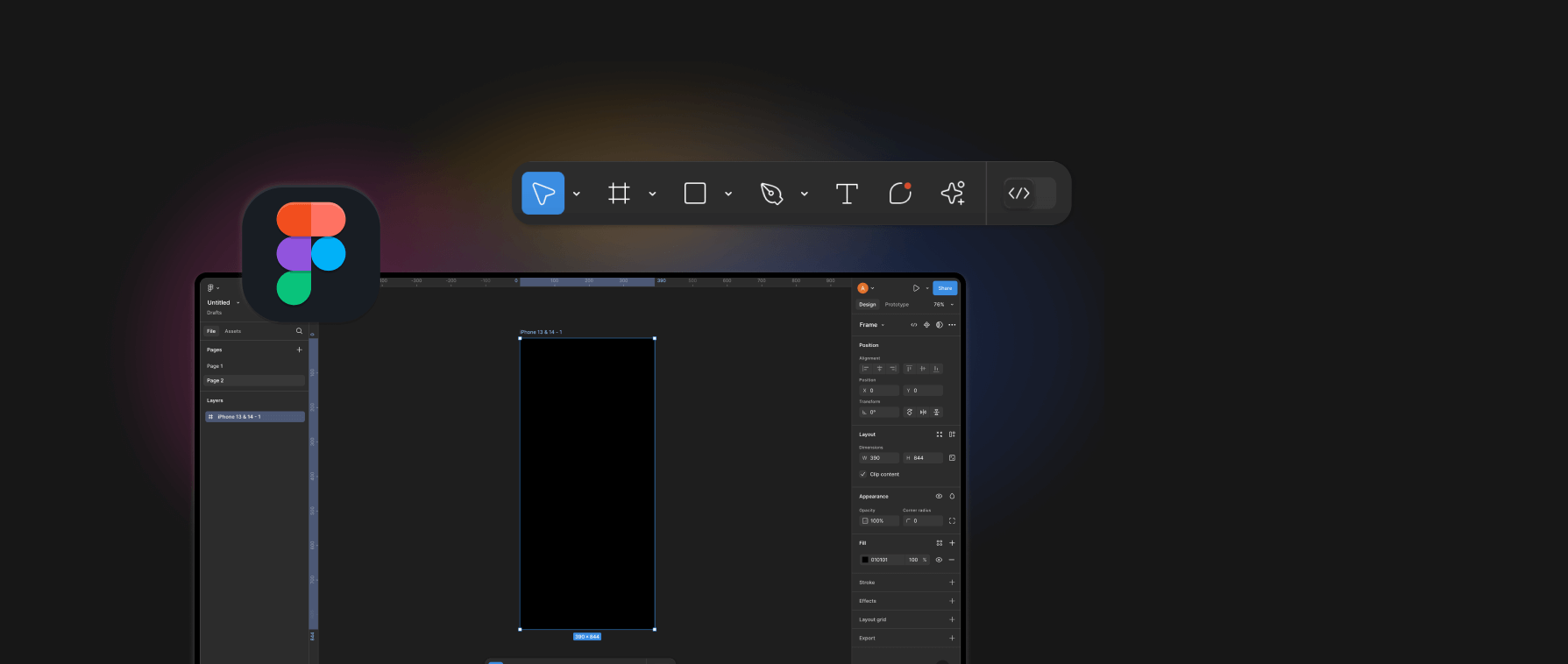
Task: Click the rotation angle field
Action: (879, 413)
